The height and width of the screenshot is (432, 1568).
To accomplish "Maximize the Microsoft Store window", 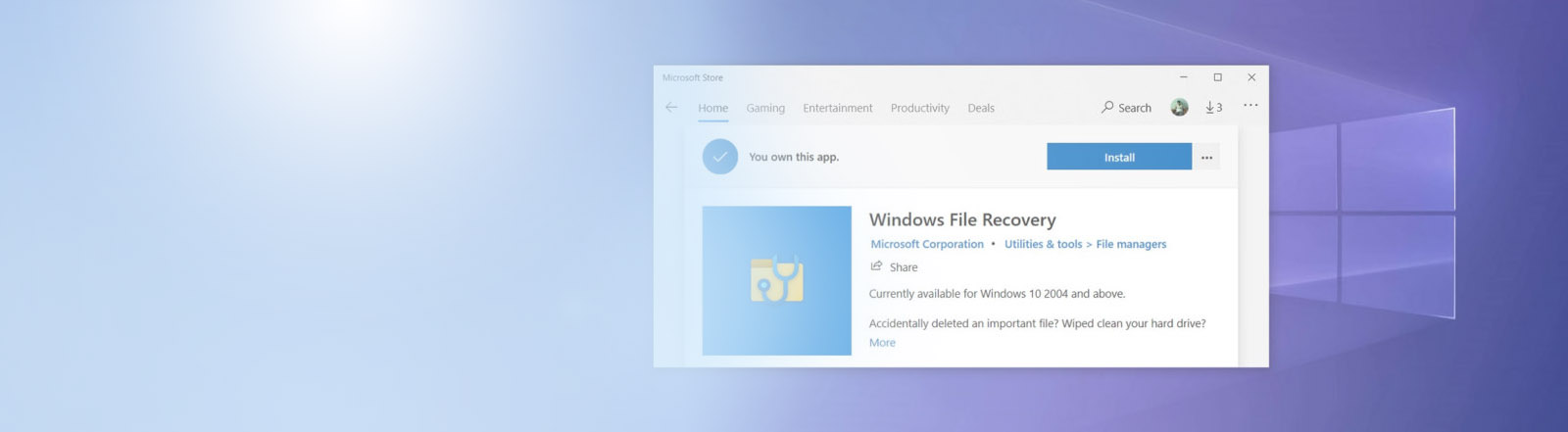I will (x=1217, y=77).
